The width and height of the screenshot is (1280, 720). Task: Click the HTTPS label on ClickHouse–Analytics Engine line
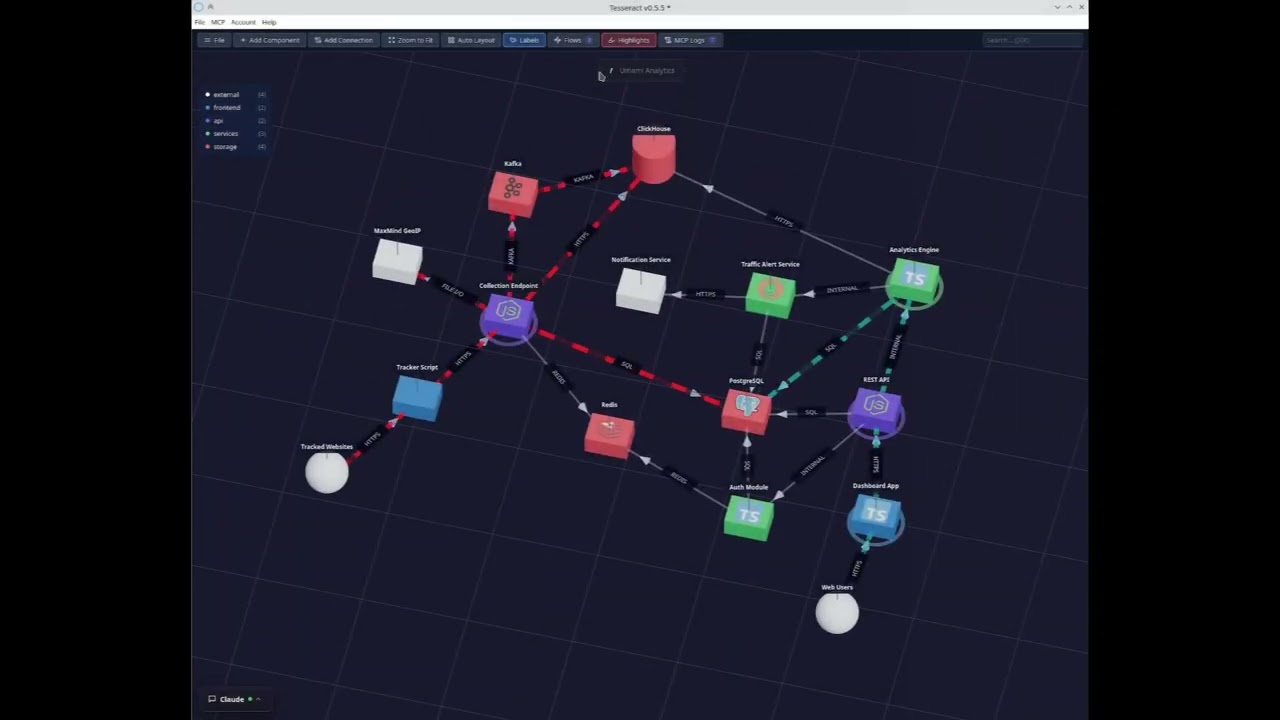tap(783, 221)
